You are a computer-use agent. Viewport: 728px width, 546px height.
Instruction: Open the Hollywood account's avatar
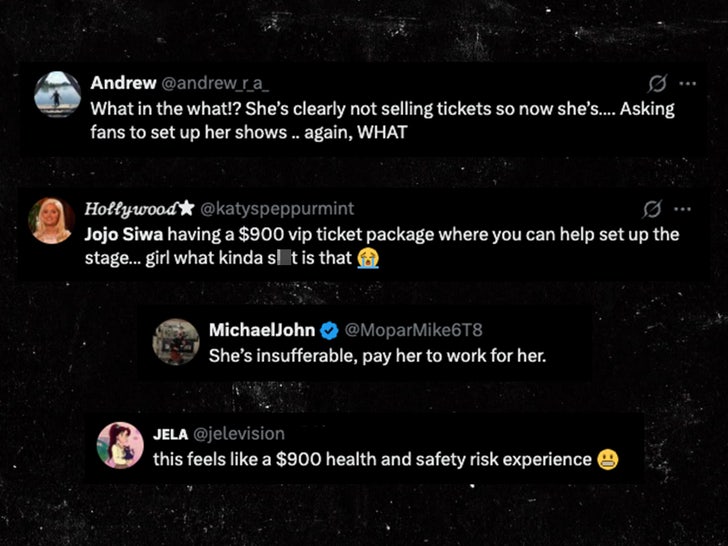pos(51,221)
